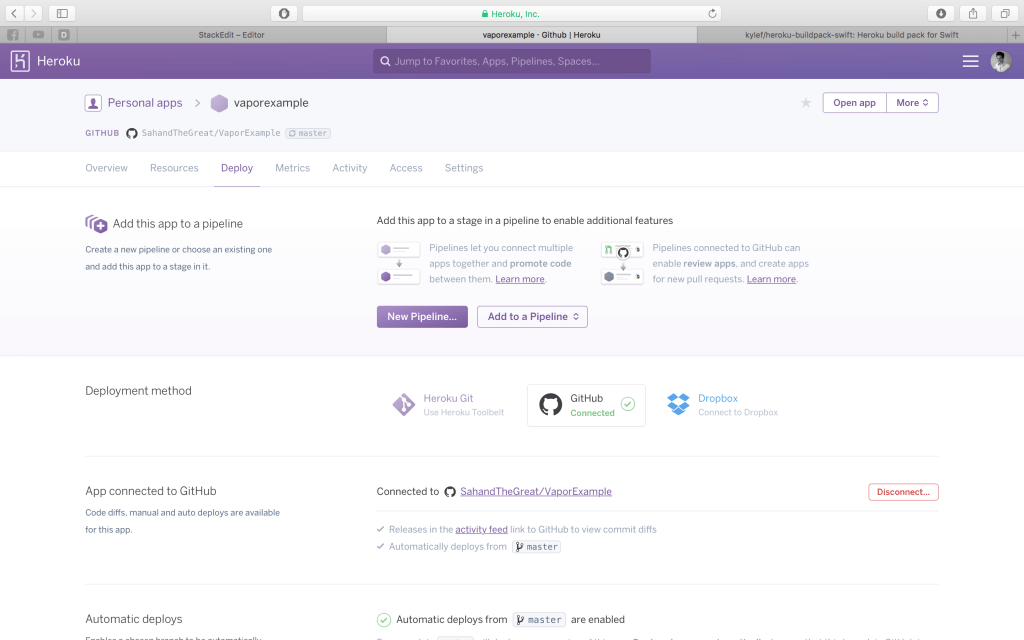The height and width of the screenshot is (640, 1024).
Task: Open the pinned Disqus 'D' tab
Action: click(x=64, y=35)
